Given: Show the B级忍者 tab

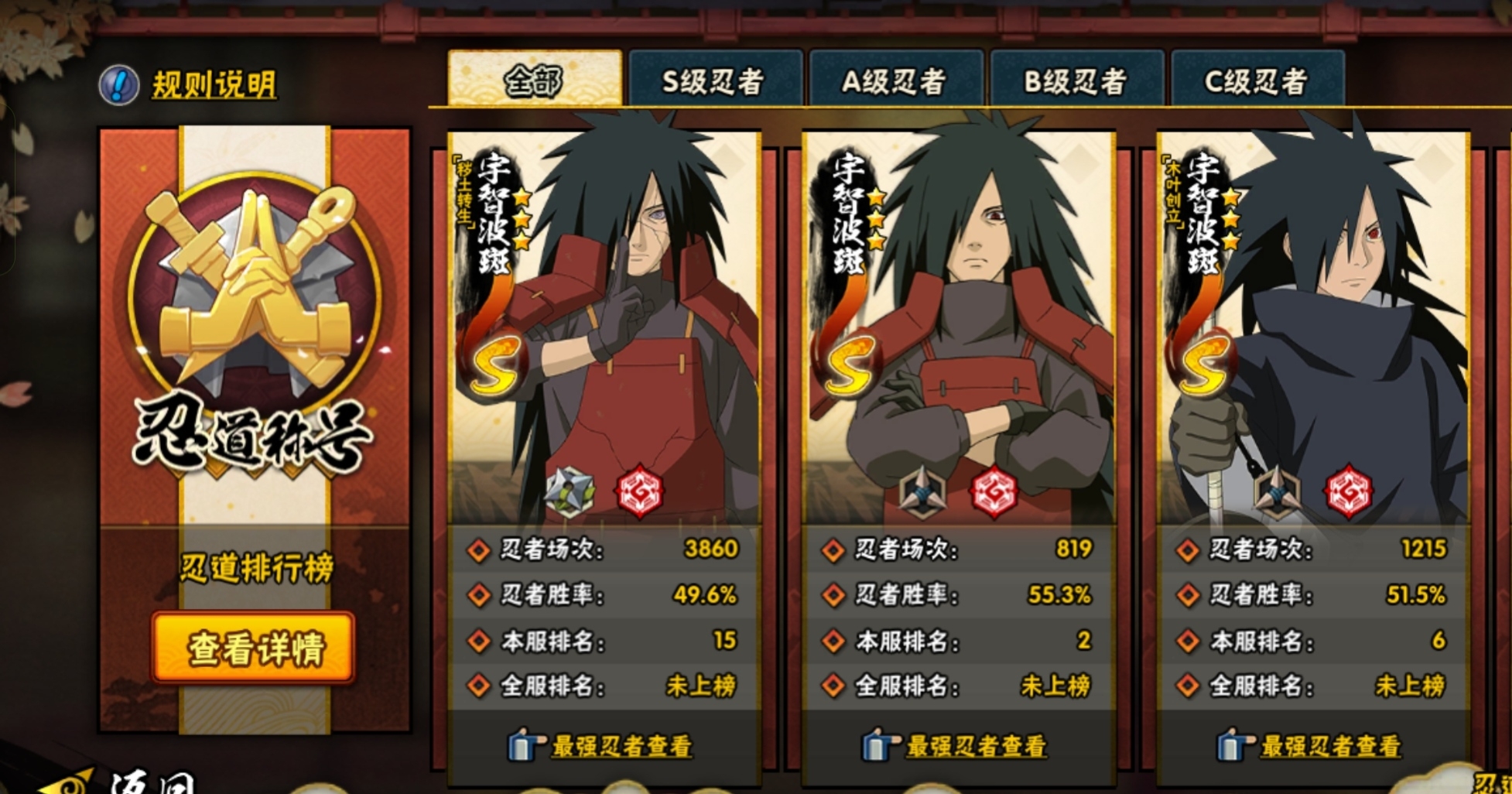Looking at the screenshot, I should [x=1076, y=80].
